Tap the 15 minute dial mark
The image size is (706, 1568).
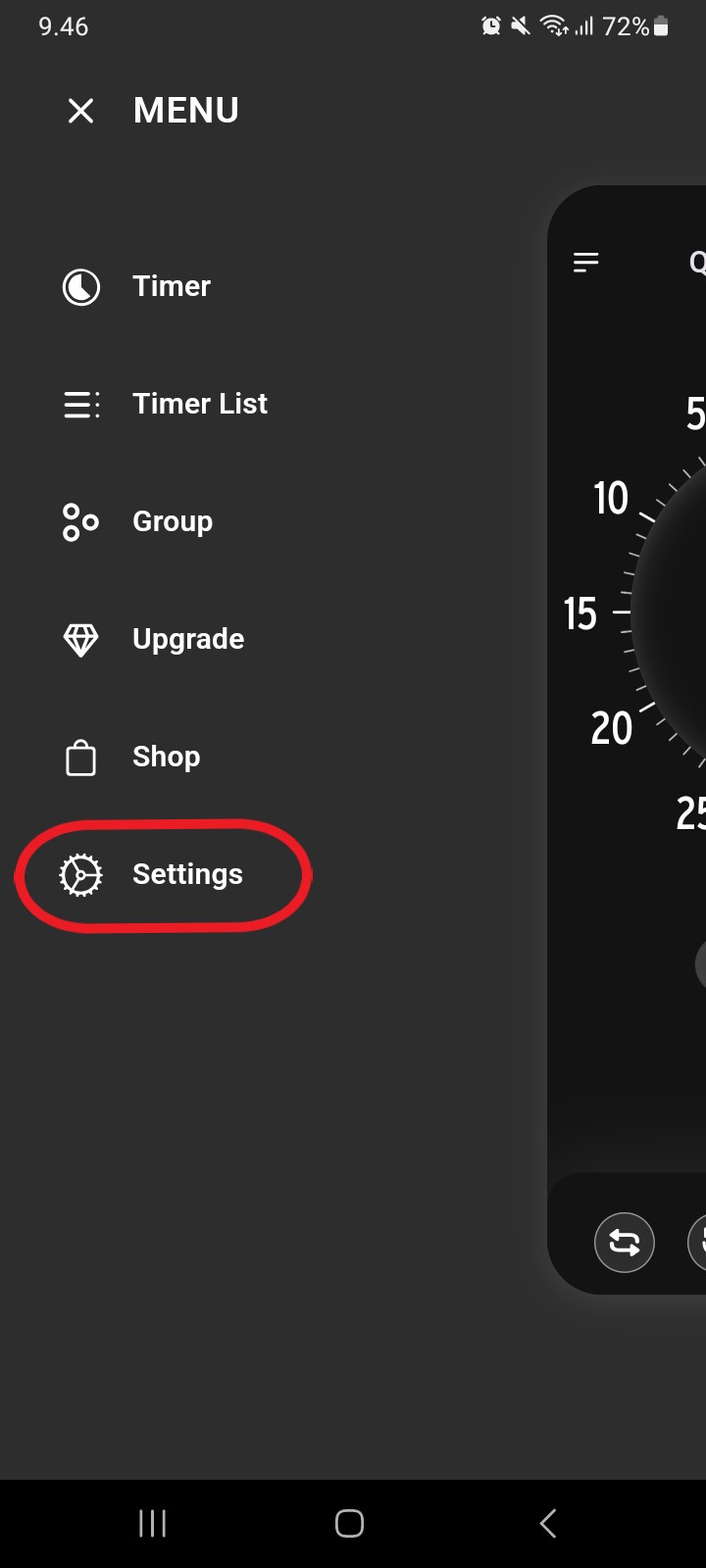(x=580, y=613)
